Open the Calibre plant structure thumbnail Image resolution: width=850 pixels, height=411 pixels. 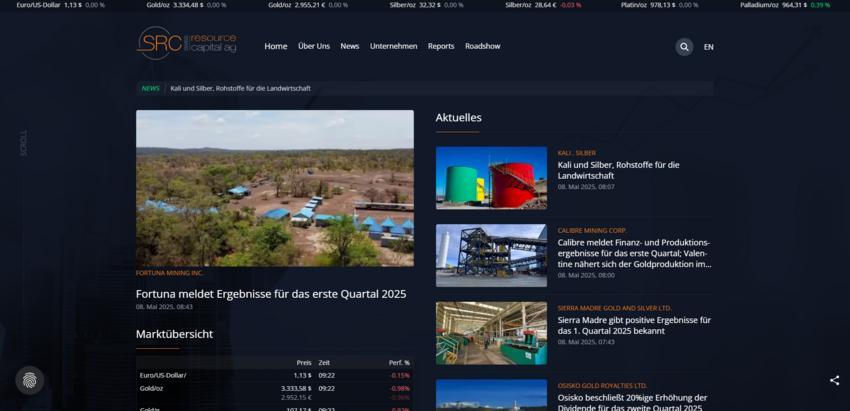(x=491, y=255)
